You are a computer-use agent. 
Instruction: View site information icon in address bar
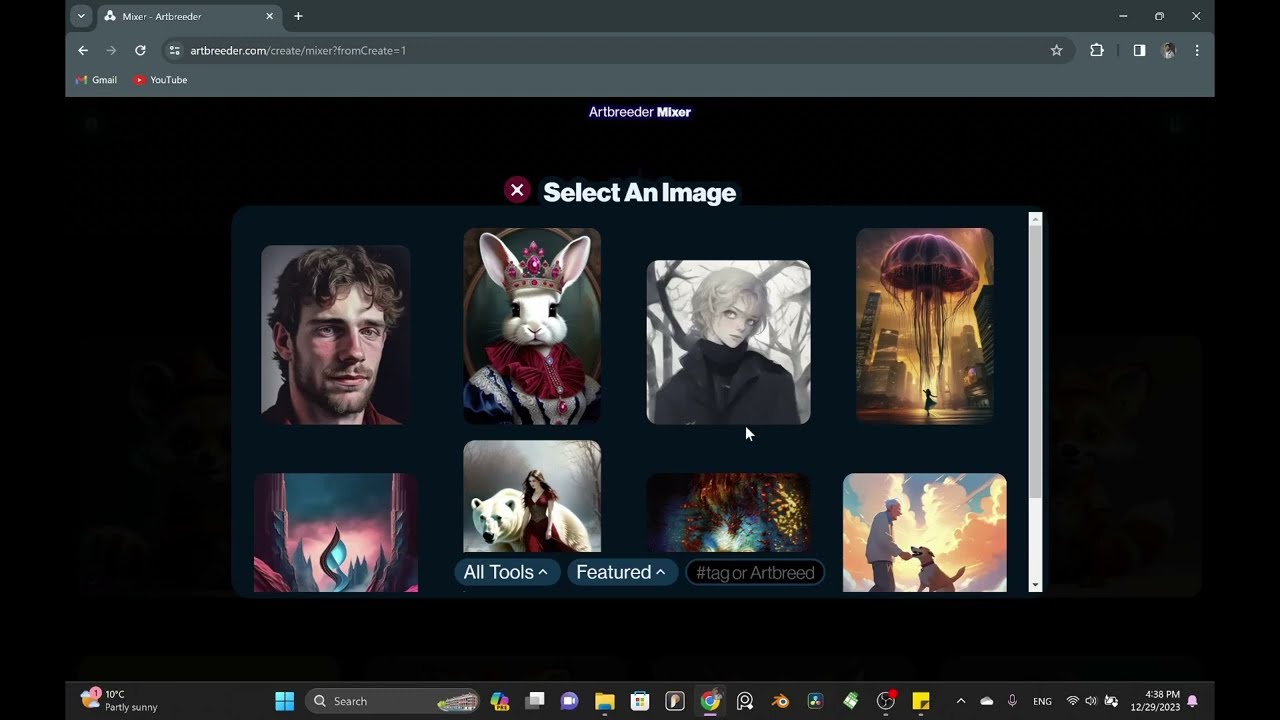[175, 50]
